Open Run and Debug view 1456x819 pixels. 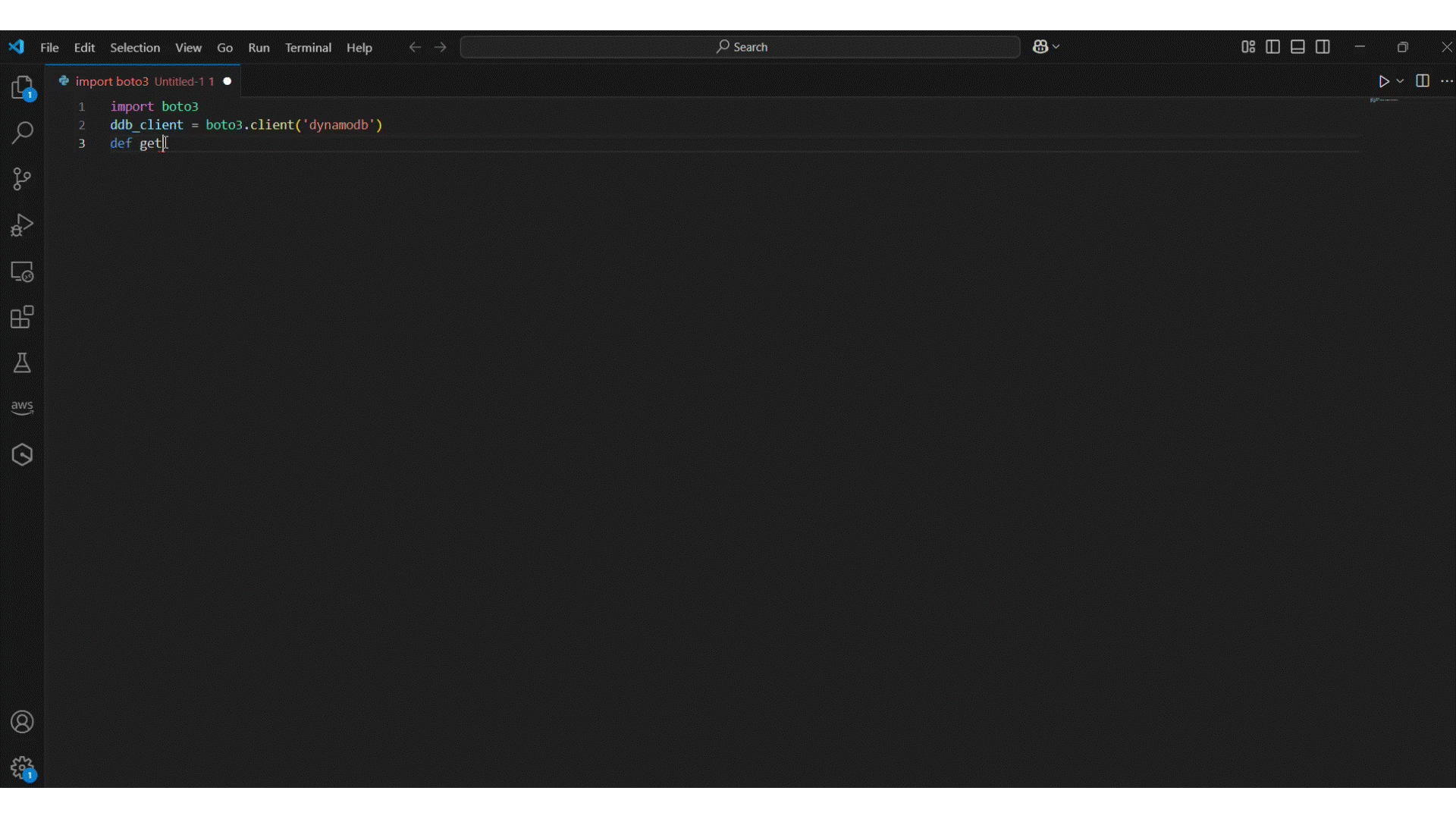pyautogui.click(x=23, y=224)
